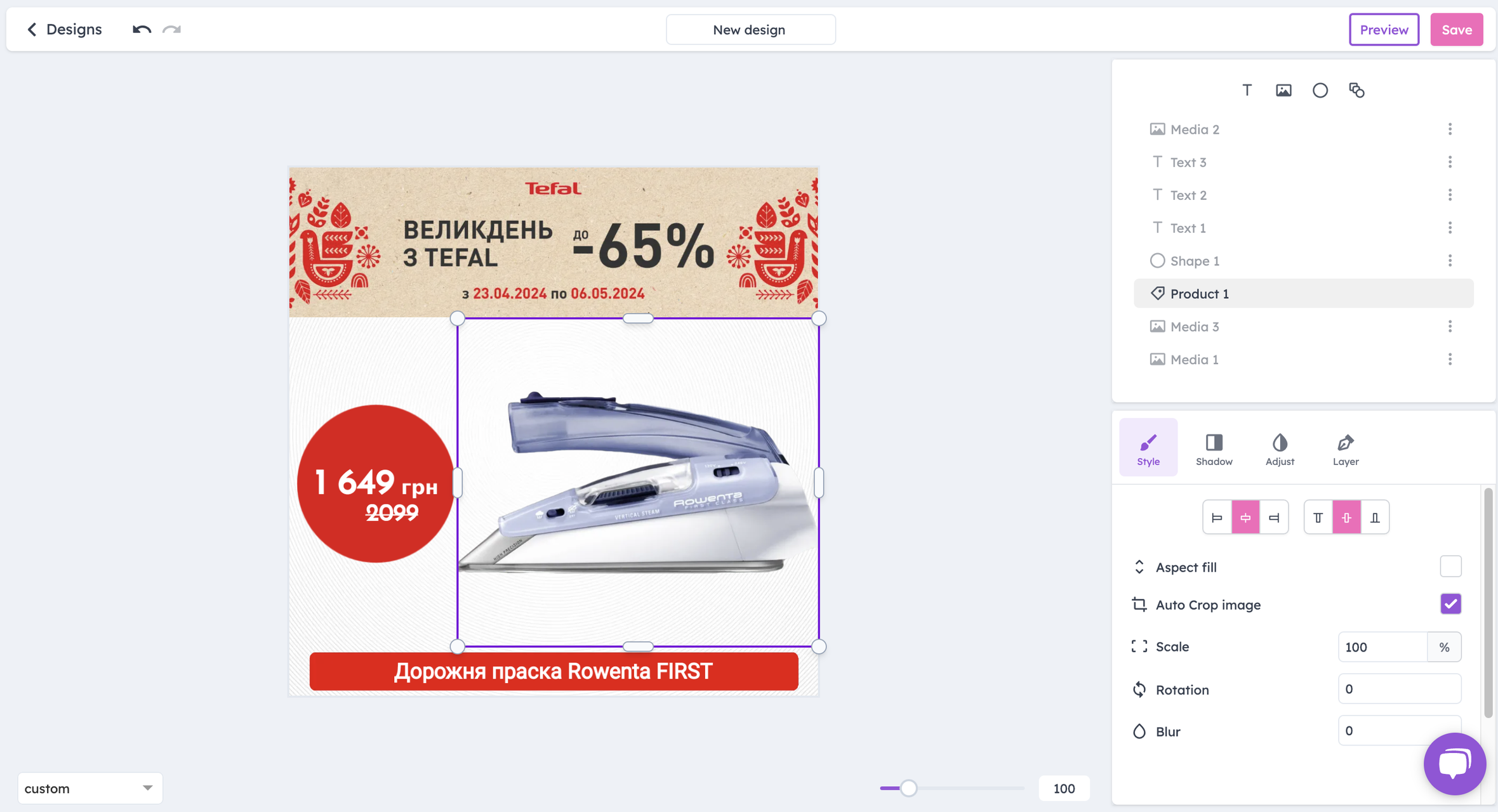Open options menu for Media 3
Image resolution: width=1498 pixels, height=812 pixels.
tap(1450, 327)
